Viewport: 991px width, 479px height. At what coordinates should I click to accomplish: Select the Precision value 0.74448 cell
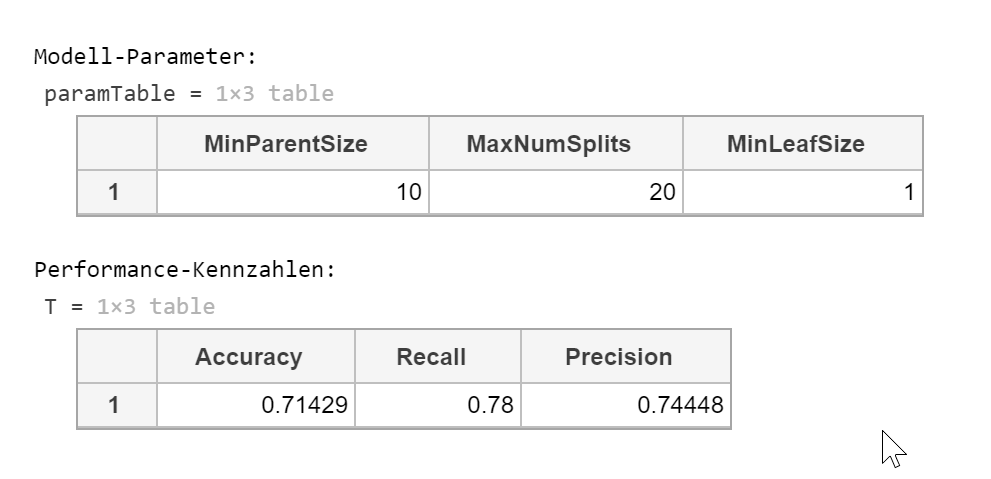(x=626, y=405)
